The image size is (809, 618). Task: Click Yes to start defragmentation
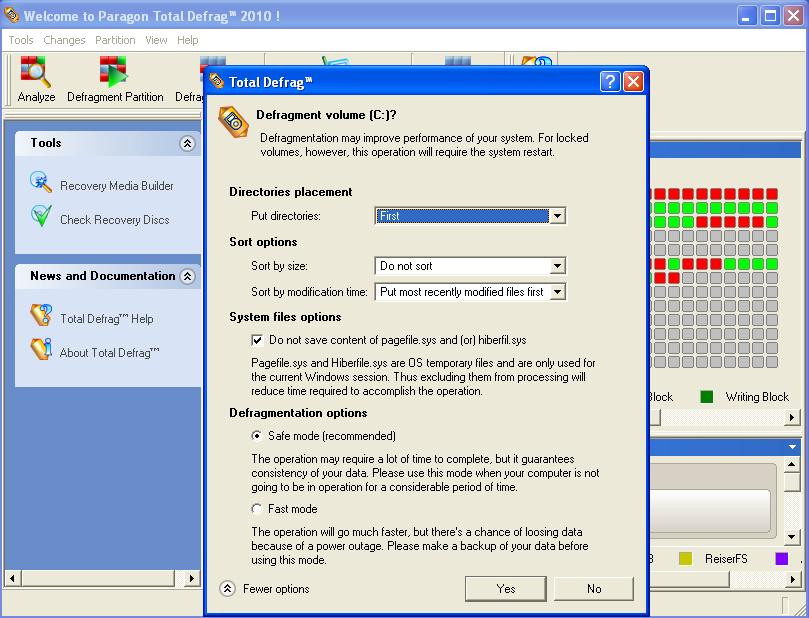coord(506,589)
